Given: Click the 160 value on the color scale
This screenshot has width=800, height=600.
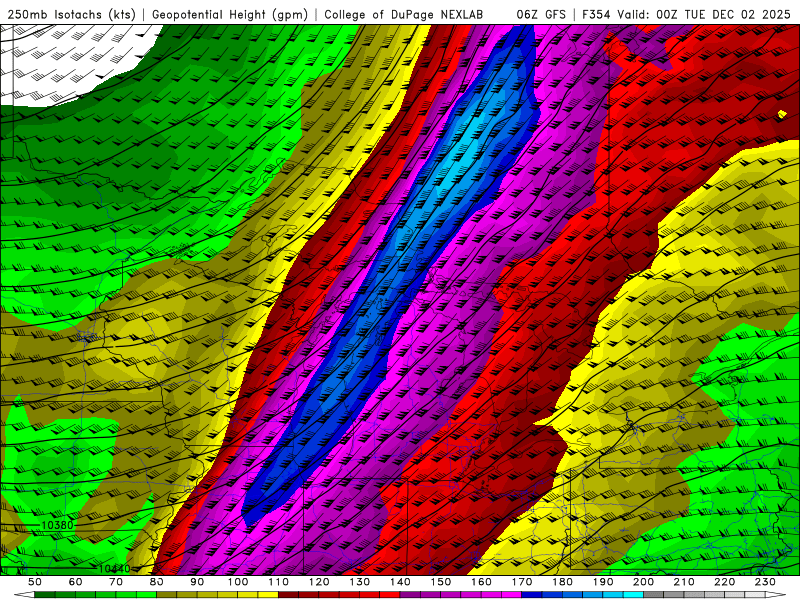Looking at the screenshot, I should 481,582.
